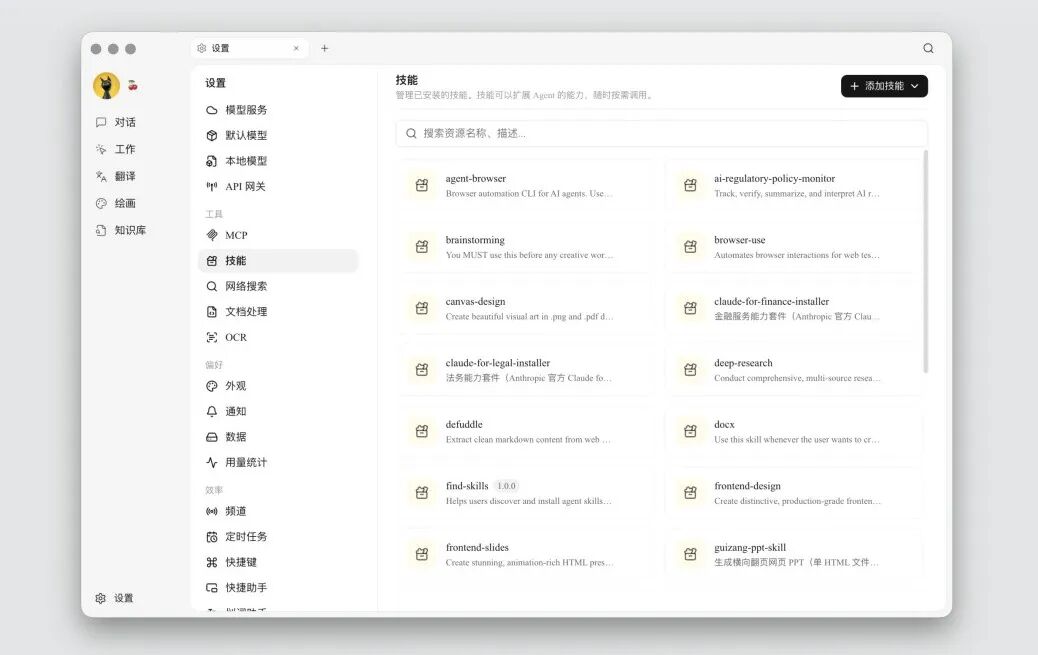
Task: Open the 工作 section in sidebar
Action: (x=116, y=150)
